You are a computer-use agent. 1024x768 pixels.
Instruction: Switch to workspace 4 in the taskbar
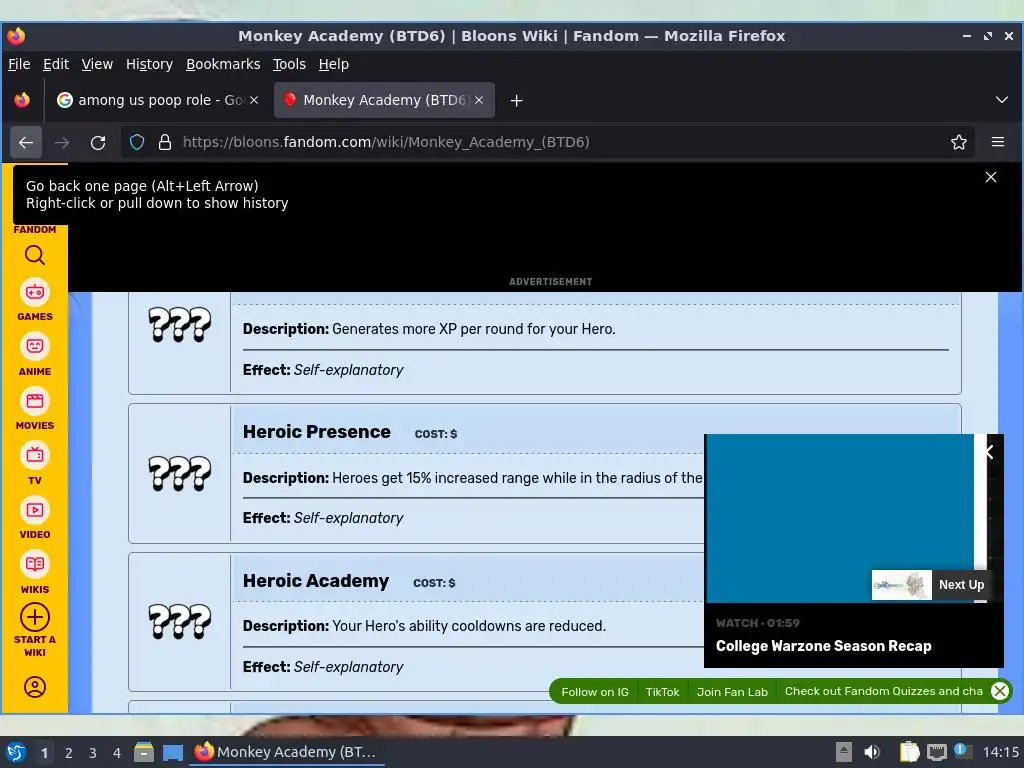tap(117, 753)
